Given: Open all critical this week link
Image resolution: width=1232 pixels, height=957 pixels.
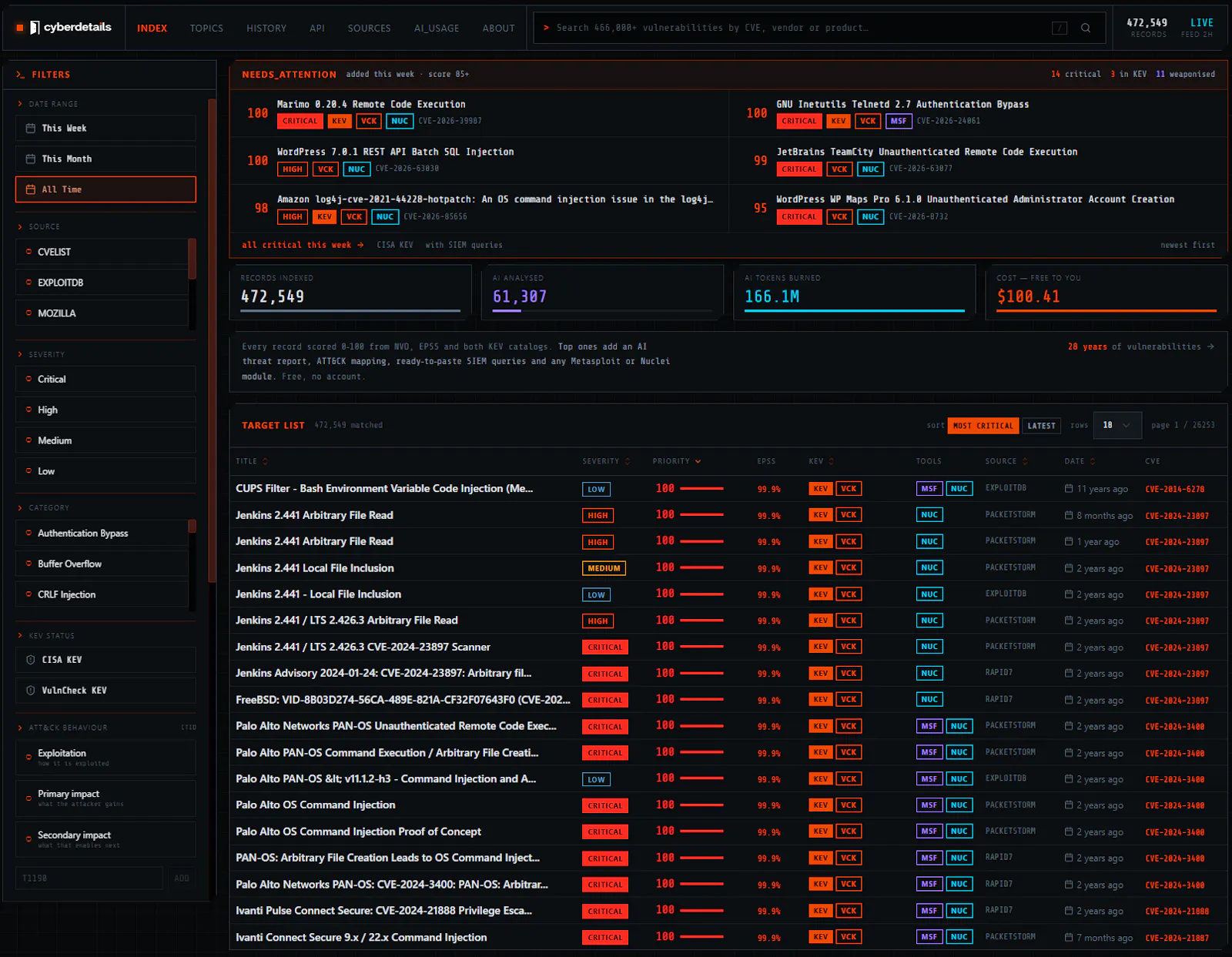Looking at the screenshot, I should point(303,245).
